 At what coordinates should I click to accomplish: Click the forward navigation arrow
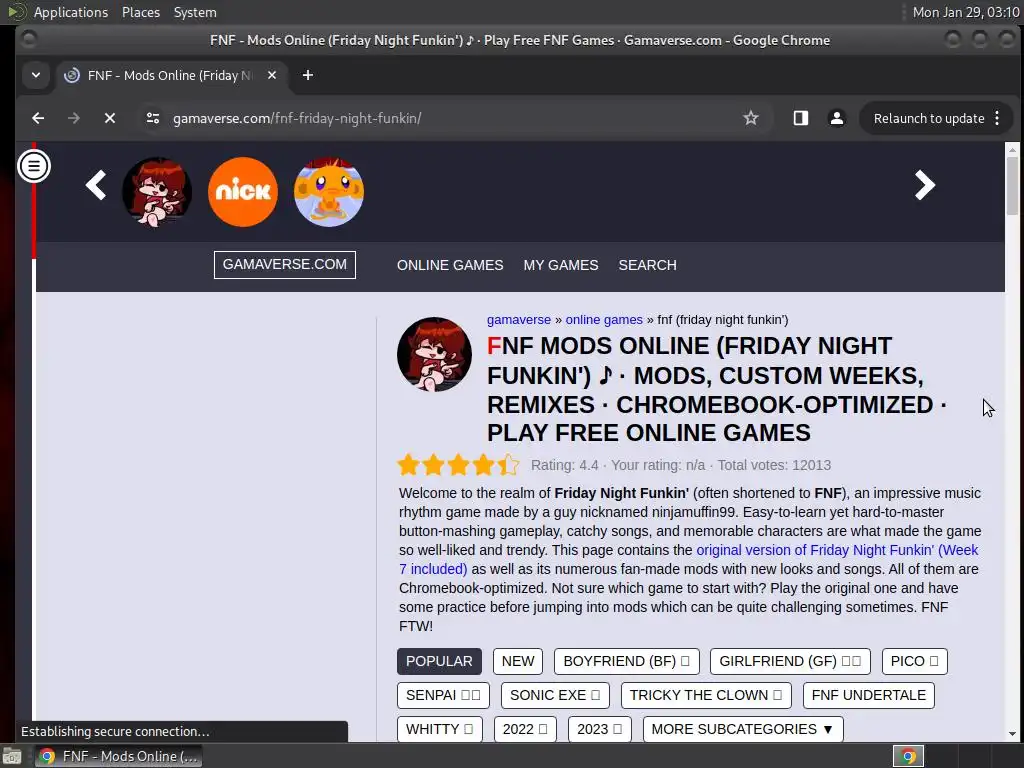[x=74, y=118]
